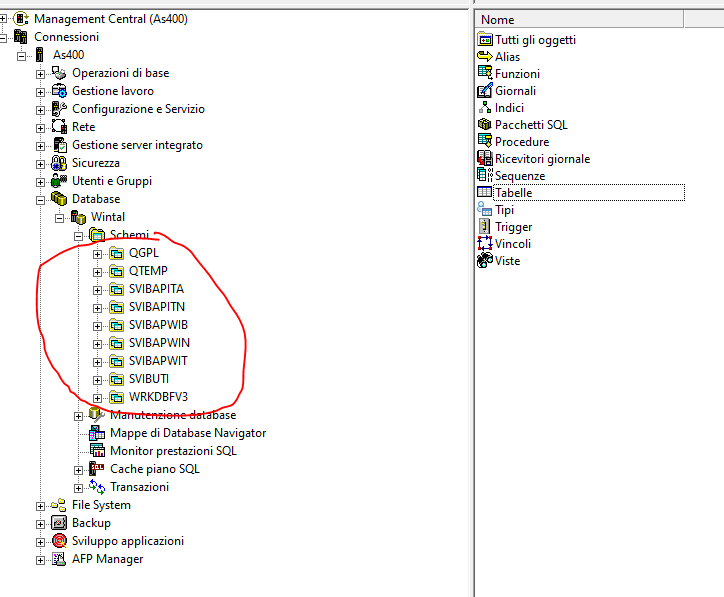Screen dimensions: 724x597
Task: Click the Manutenzione database icon
Action: pyautogui.click(x=97, y=415)
